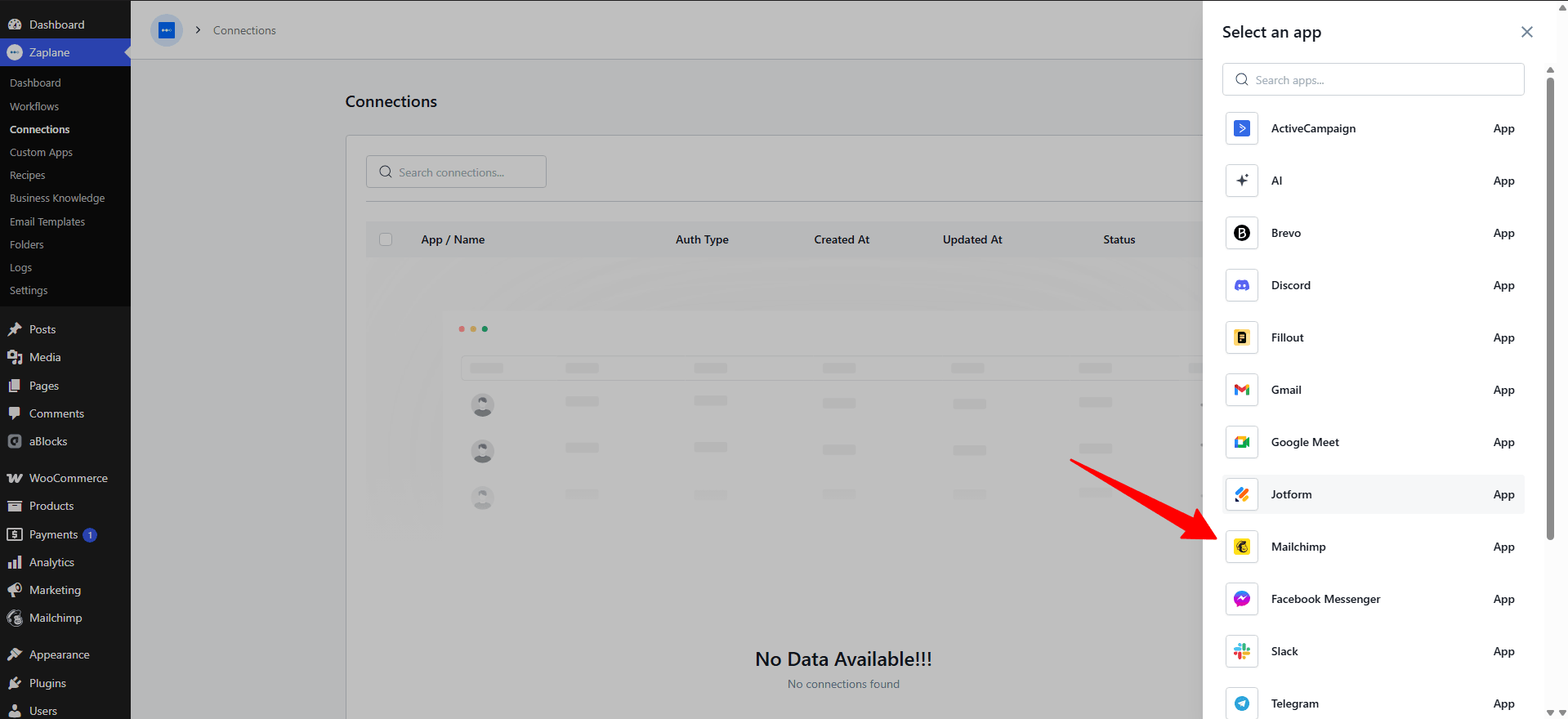Click the Media icon in sidebar
Image resolution: width=1568 pixels, height=719 pixels.
point(15,357)
